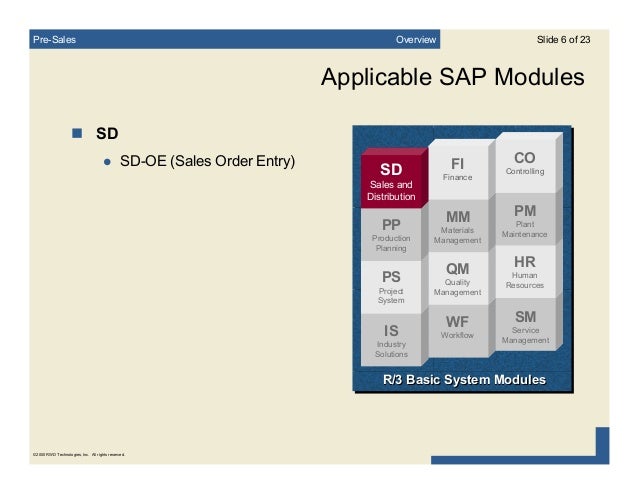Click the 'Applicable SAP Modules' title
Screen dimensions: 638x493
pyautogui.click(x=452, y=77)
